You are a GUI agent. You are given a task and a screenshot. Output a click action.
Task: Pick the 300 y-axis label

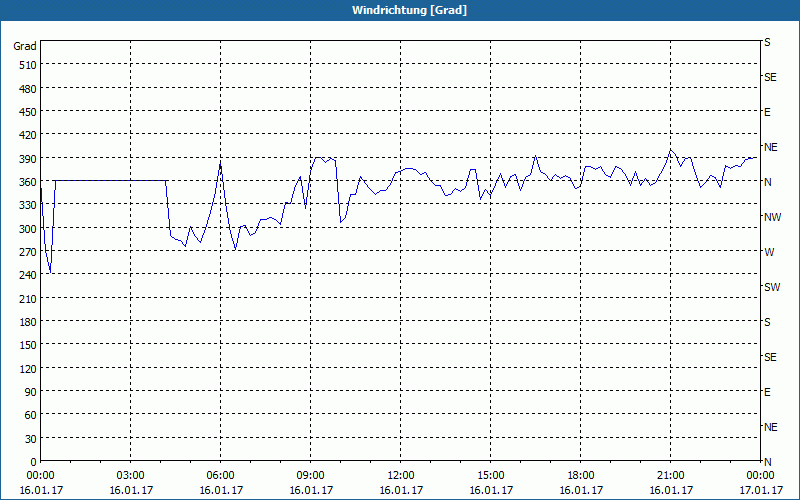28,229
